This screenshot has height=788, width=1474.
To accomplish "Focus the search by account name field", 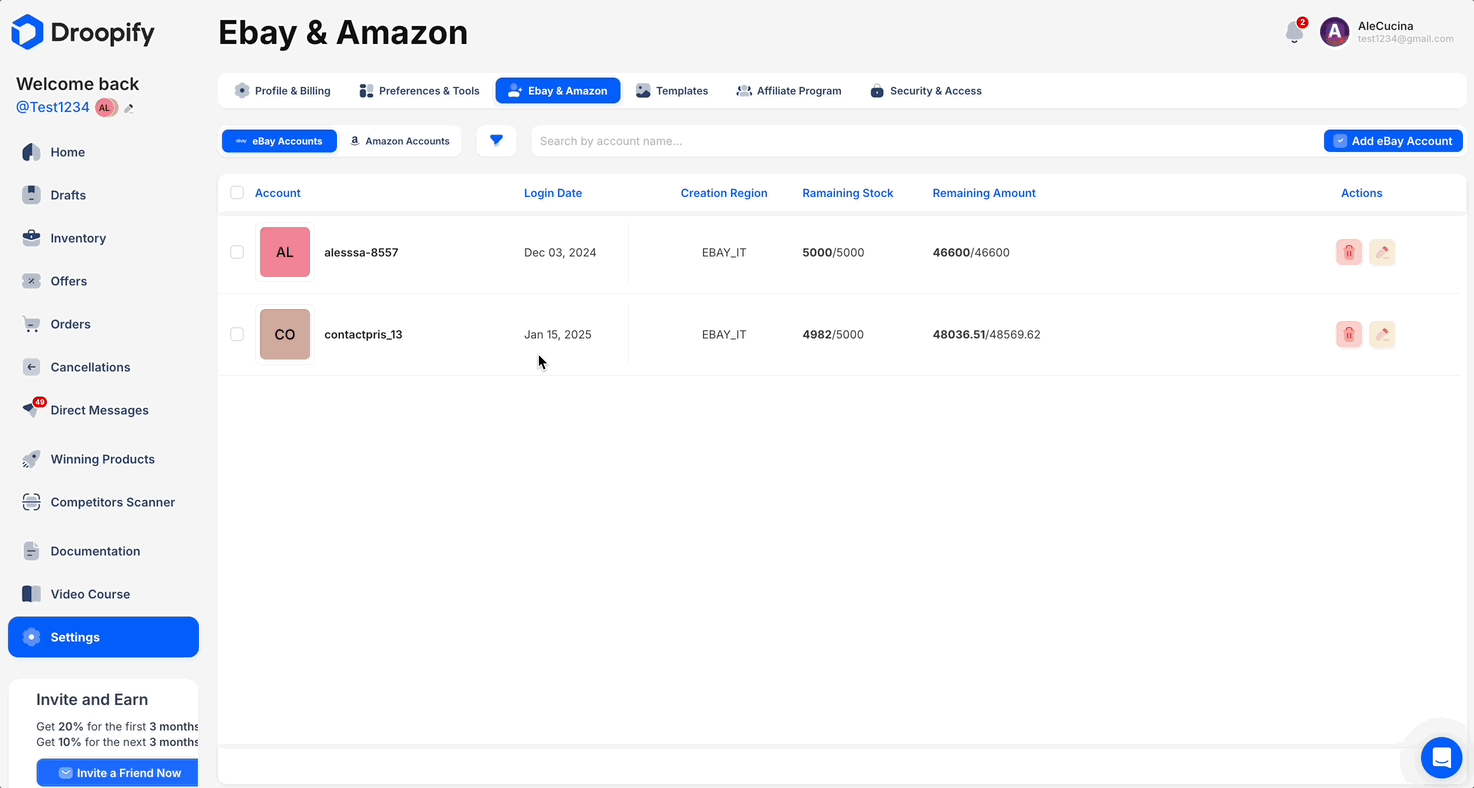I will (x=925, y=141).
